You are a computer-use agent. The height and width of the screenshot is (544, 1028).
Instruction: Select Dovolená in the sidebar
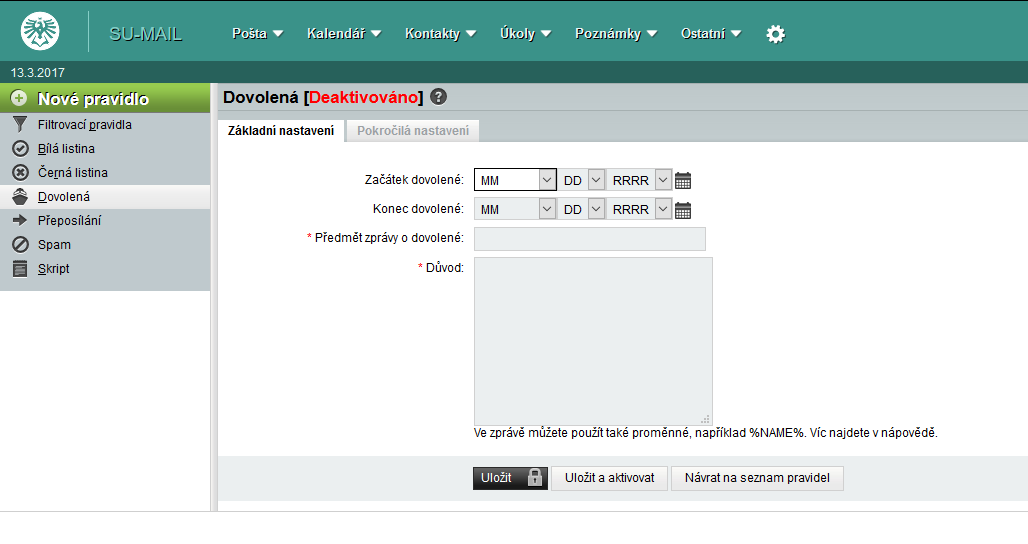(x=105, y=197)
